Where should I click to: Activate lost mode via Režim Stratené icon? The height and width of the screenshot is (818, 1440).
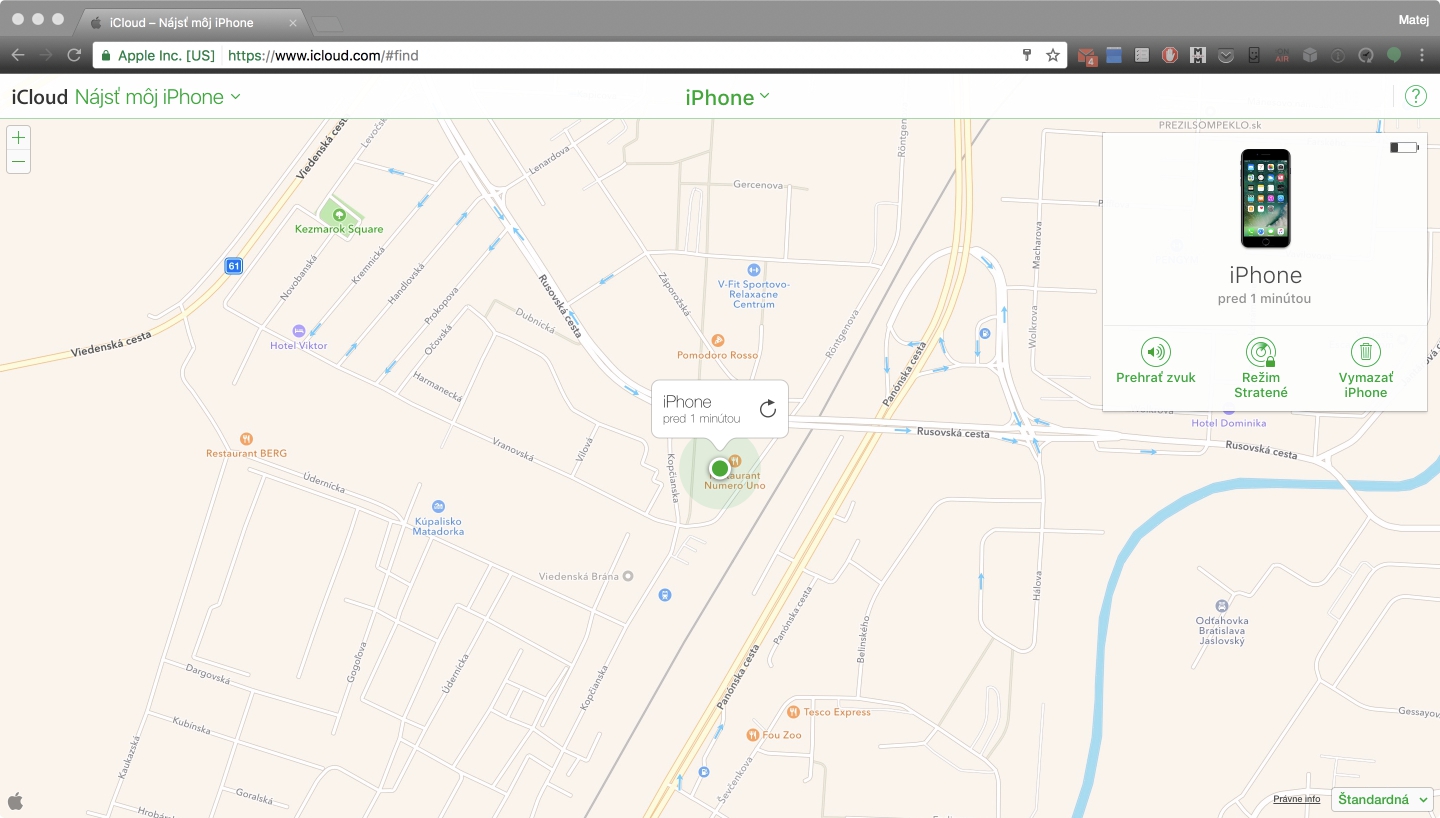click(1261, 352)
